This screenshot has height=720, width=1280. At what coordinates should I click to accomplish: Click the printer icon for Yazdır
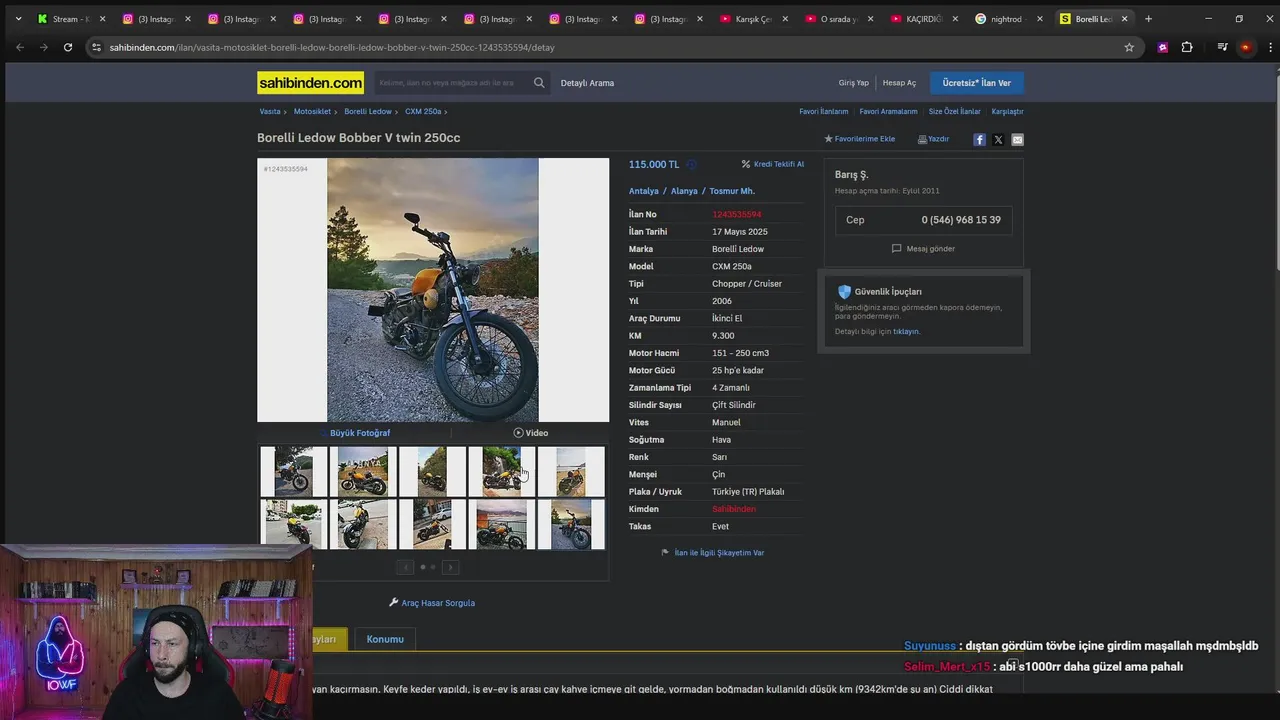tap(922, 139)
